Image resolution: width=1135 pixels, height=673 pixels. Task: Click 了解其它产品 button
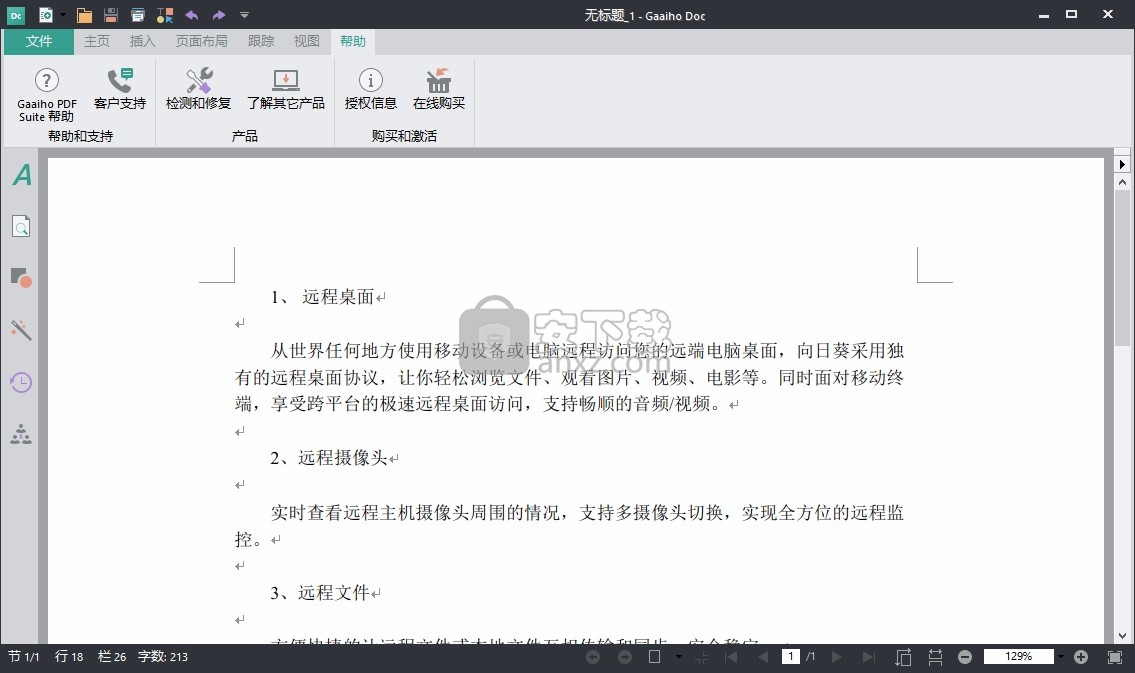(286, 89)
